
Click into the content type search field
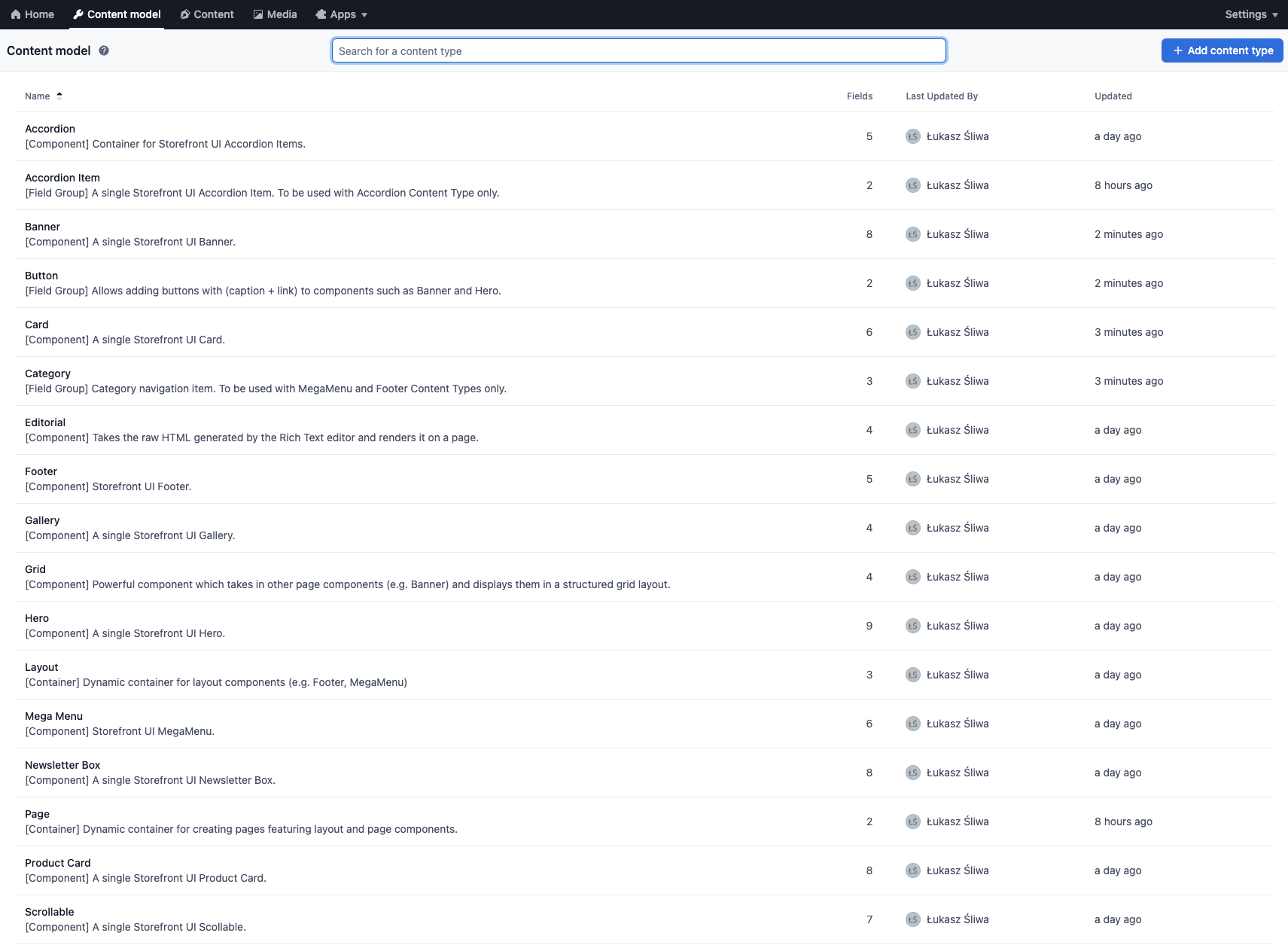click(x=638, y=50)
